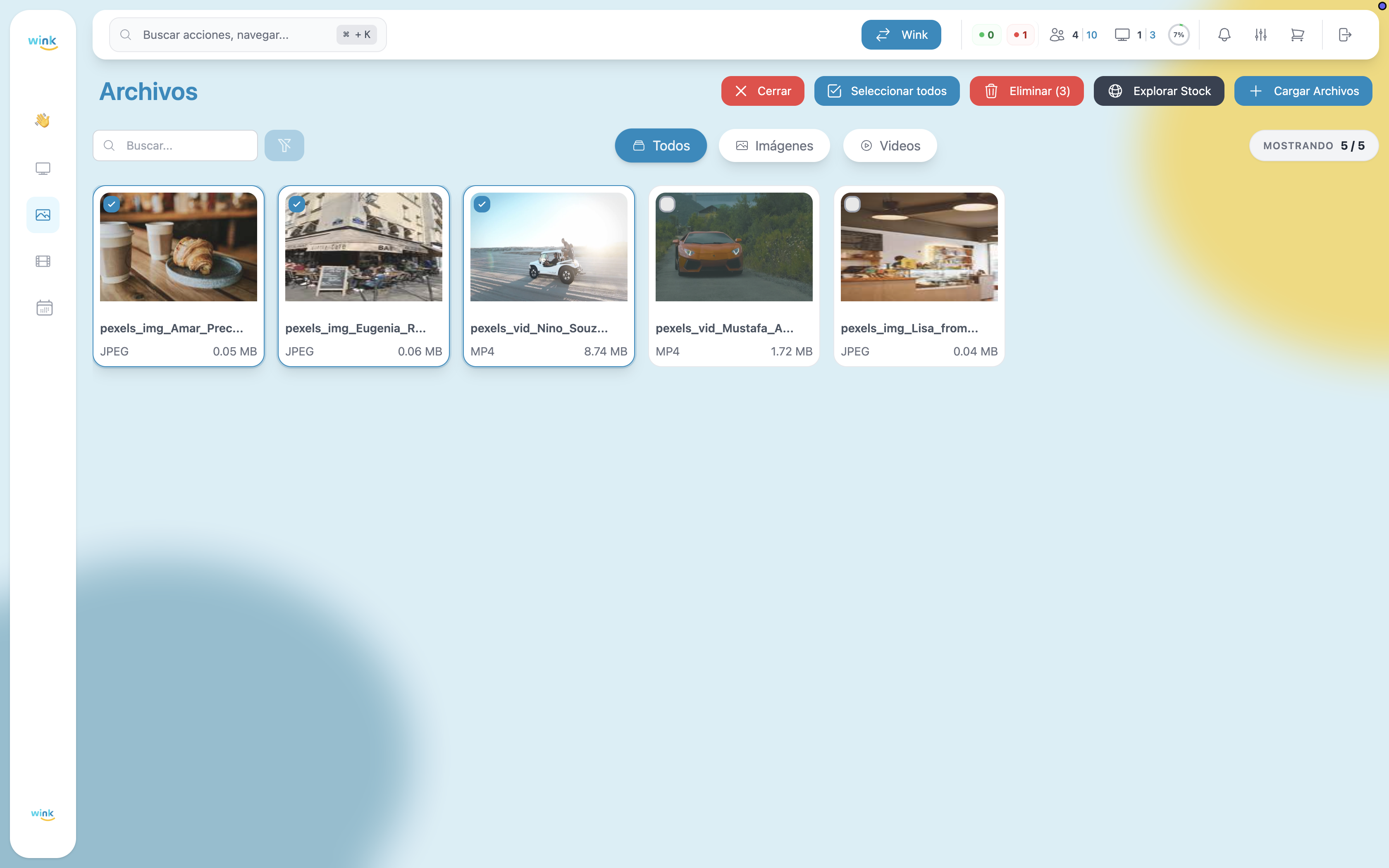This screenshot has width=1389, height=868.
Task: Open the shopping cart icon
Action: (1297, 34)
